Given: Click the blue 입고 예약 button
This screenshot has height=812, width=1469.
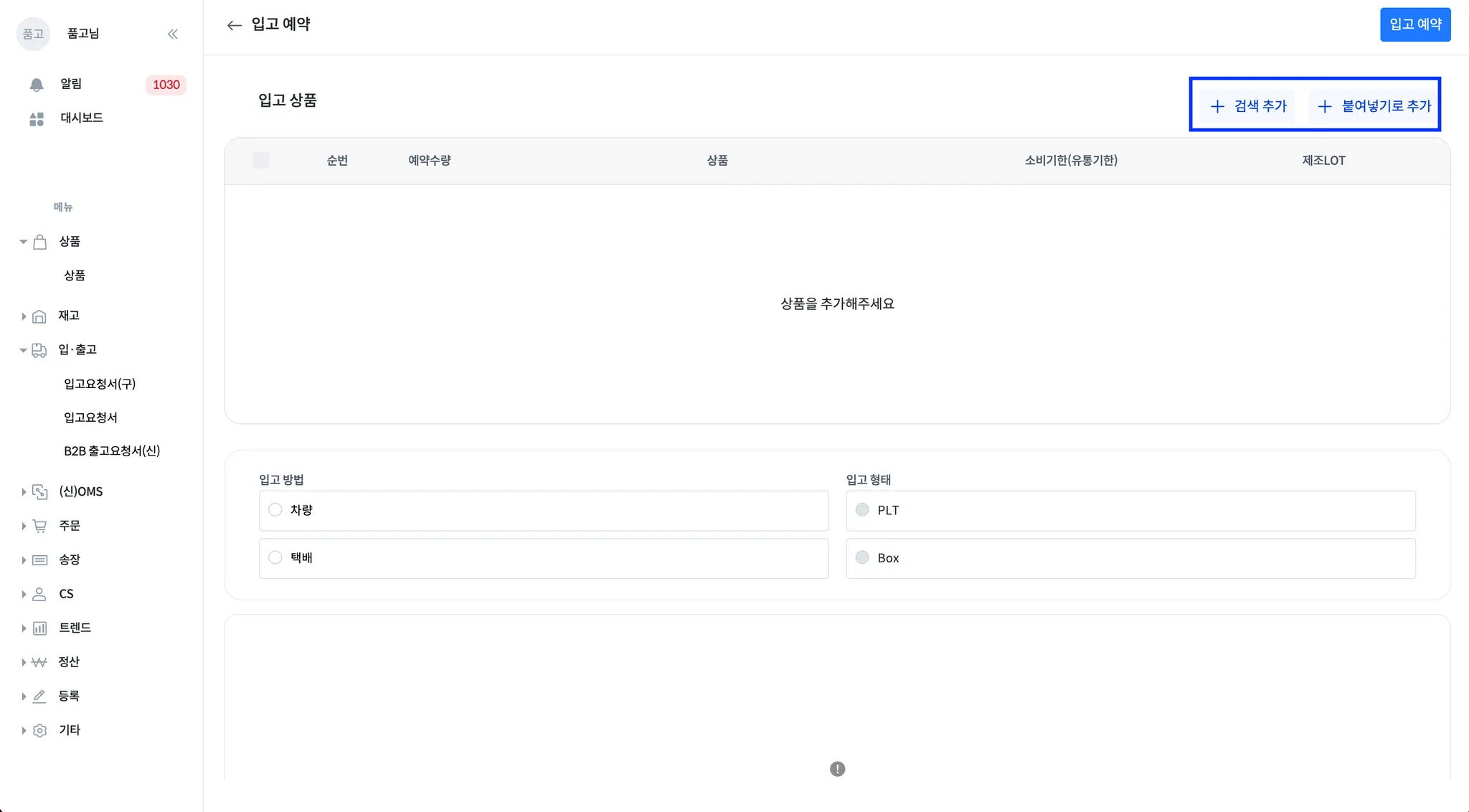Looking at the screenshot, I should (x=1414, y=24).
